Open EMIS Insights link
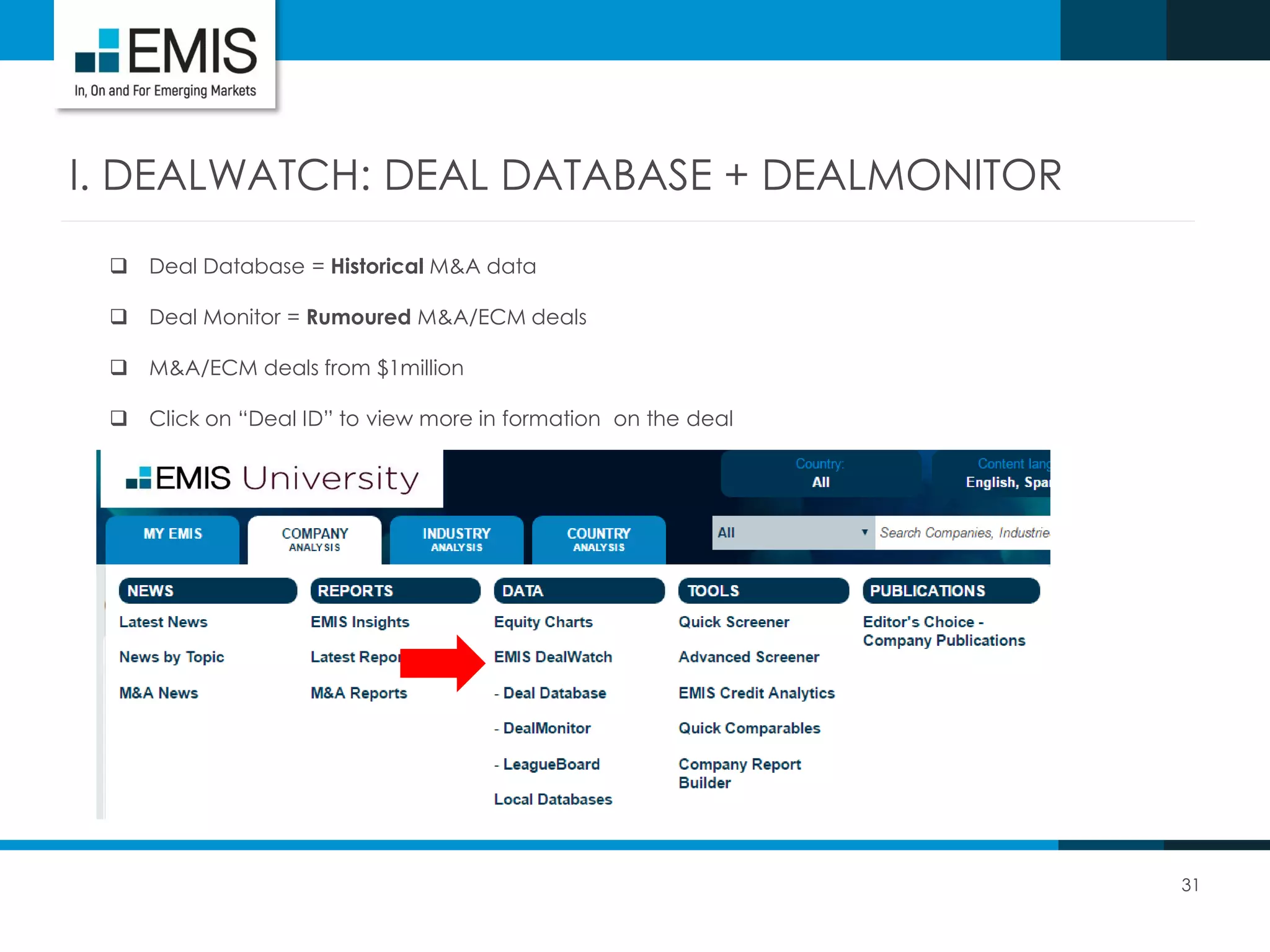 click(360, 622)
